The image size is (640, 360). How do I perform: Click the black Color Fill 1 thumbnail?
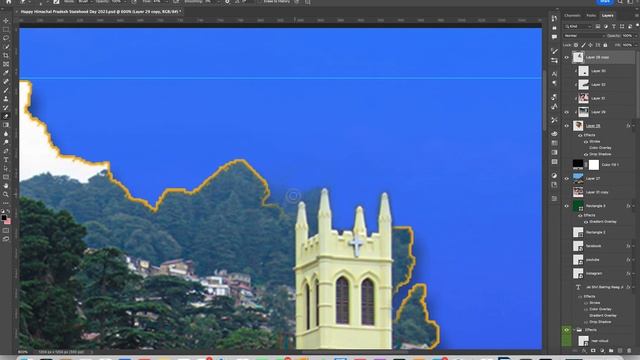click(x=578, y=164)
